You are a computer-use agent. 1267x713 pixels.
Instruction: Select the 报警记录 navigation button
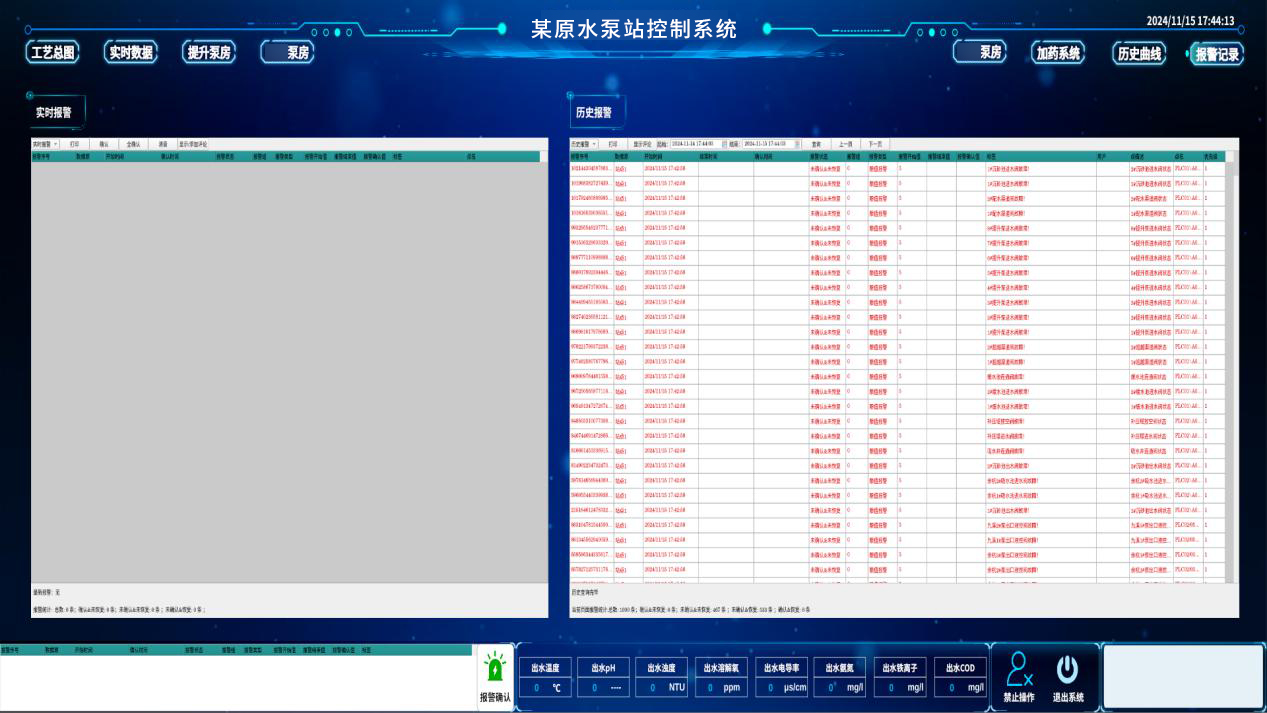tap(1217, 54)
